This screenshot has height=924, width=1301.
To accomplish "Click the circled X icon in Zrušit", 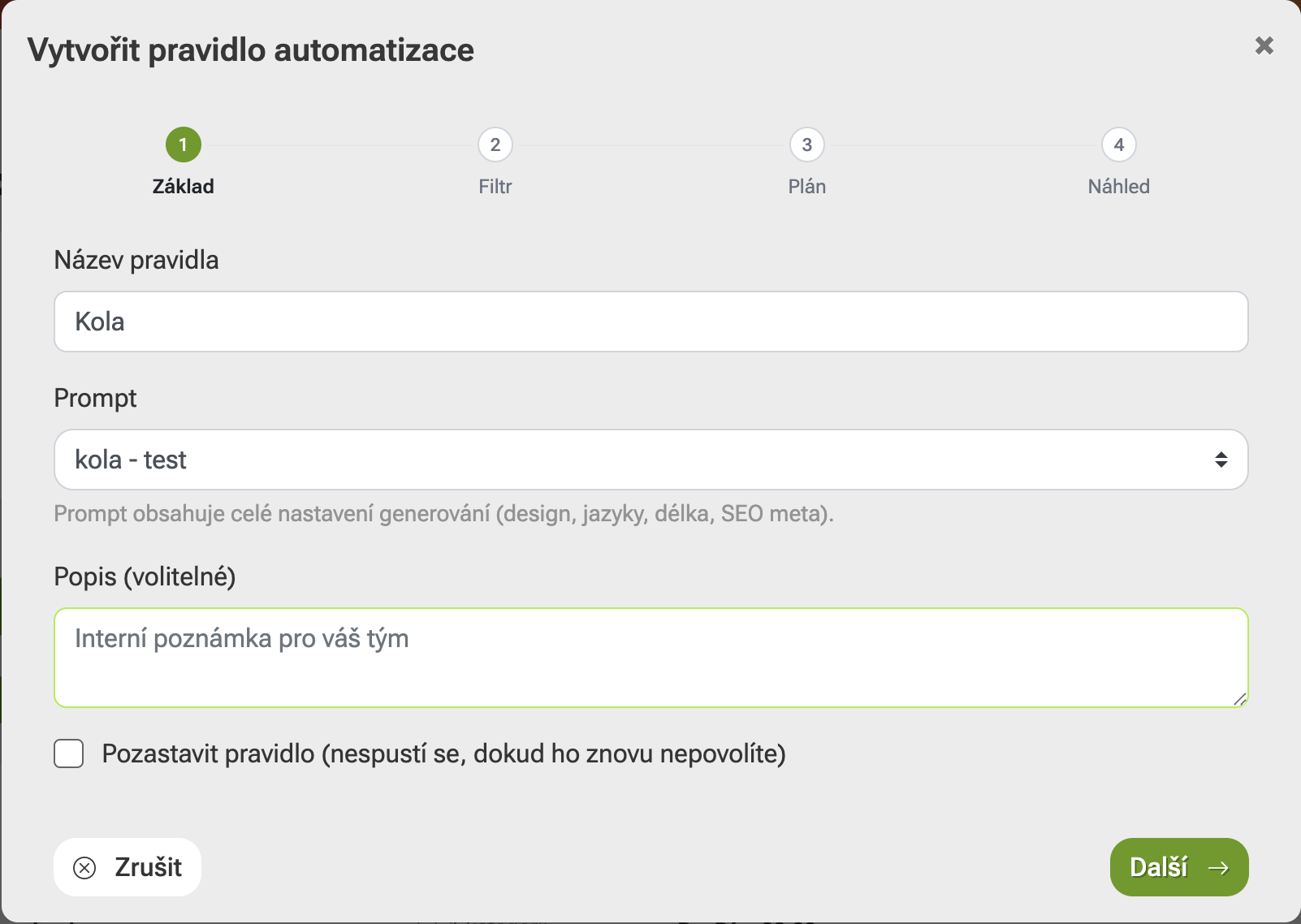I will (84, 868).
